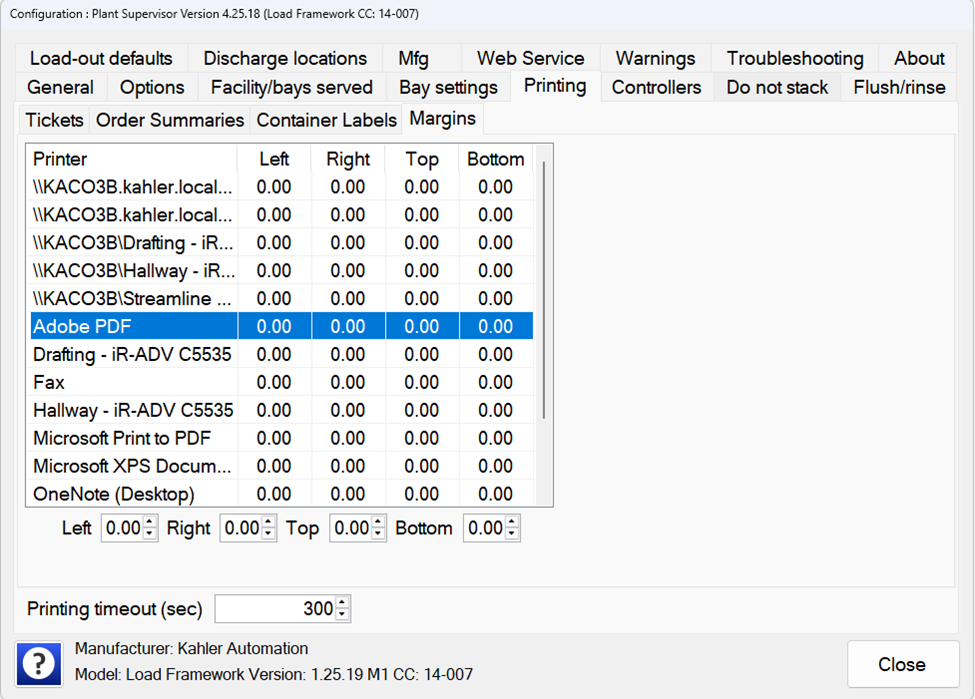
Task: Switch to the Tickets sub-tab
Action: coord(54,120)
